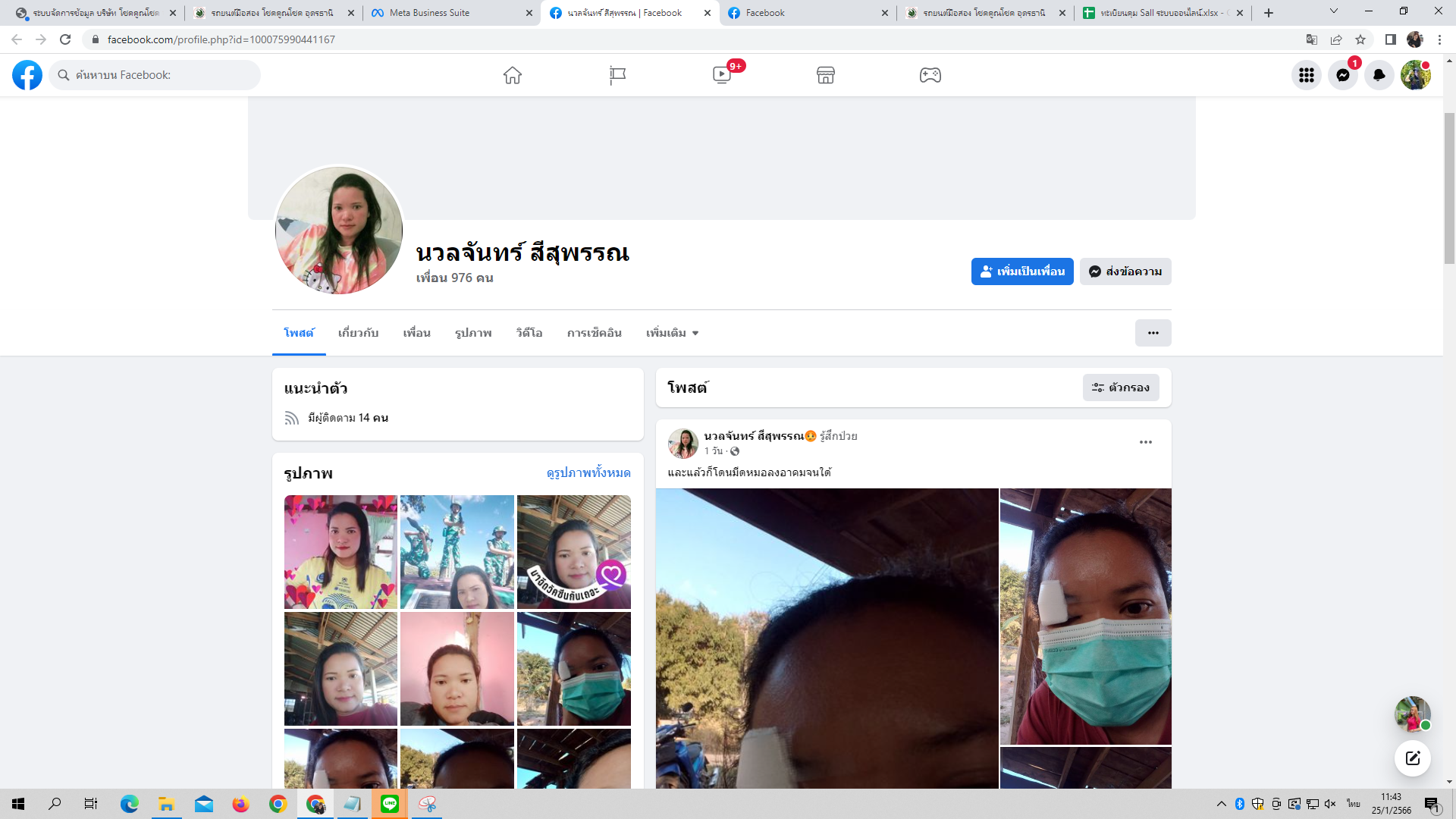1456x819 pixels.
Task: Switch to the รูปภาพ tab
Action: pyautogui.click(x=473, y=333)
